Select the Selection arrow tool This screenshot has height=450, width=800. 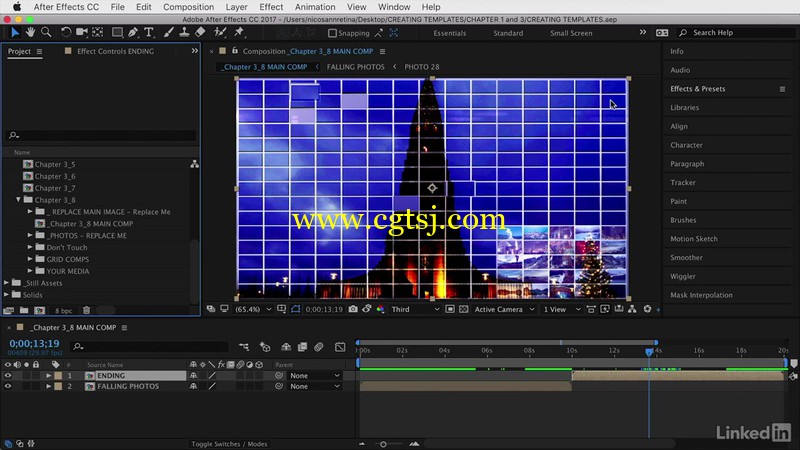15,33
